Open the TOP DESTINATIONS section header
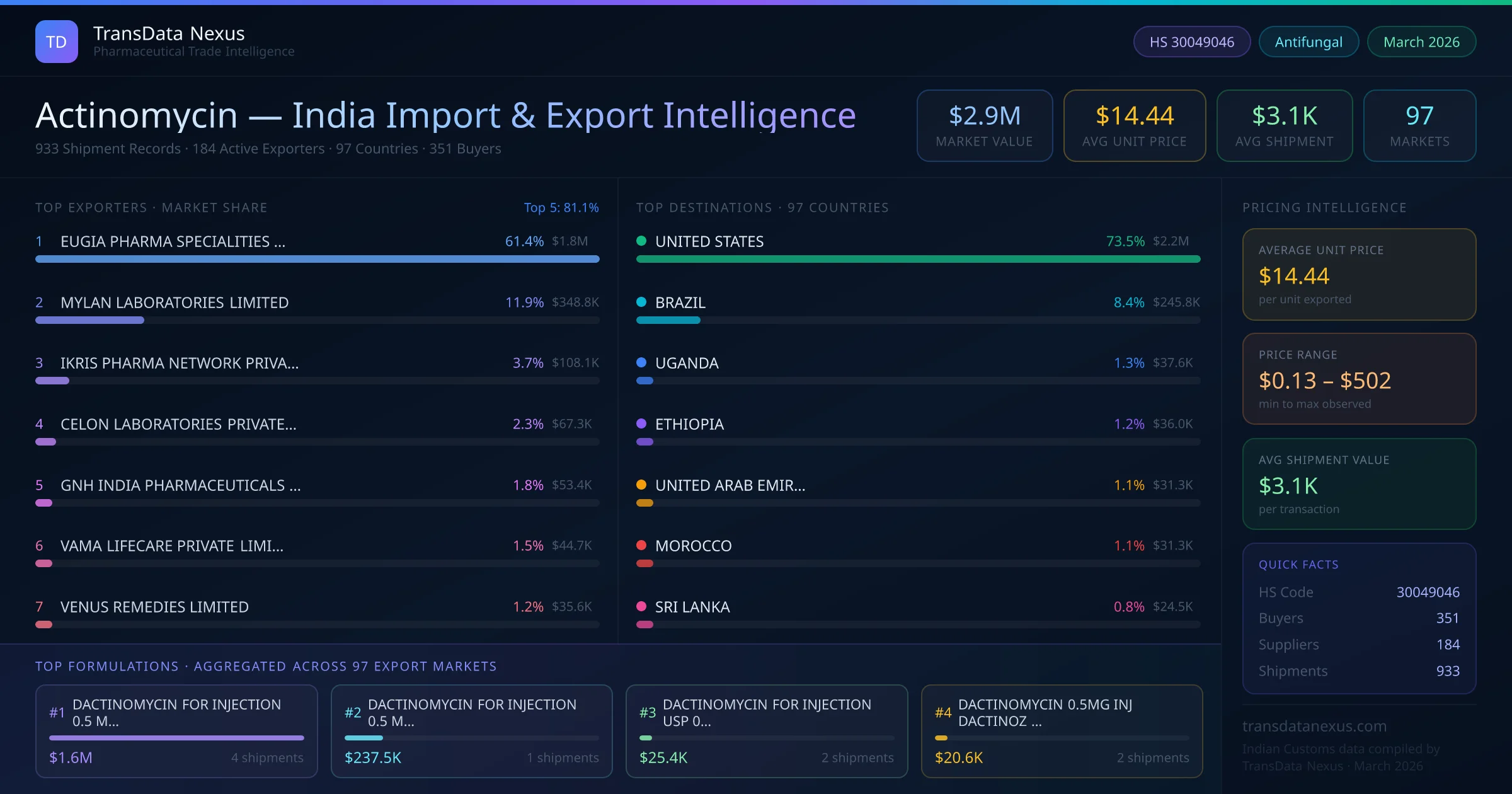Screen dimensions: 1512x794 [762, 207]
